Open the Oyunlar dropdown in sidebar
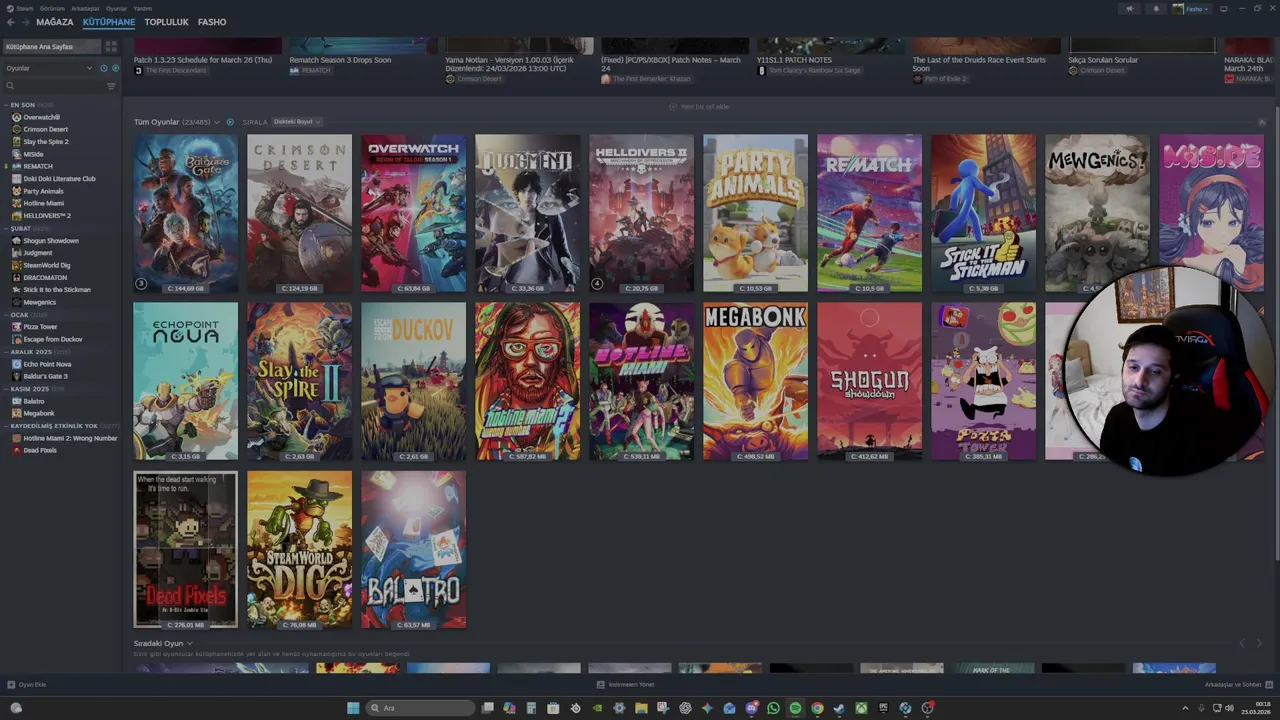Viewport: 1280px width, 720px height. pyautogui.click(x=49, y=68)
